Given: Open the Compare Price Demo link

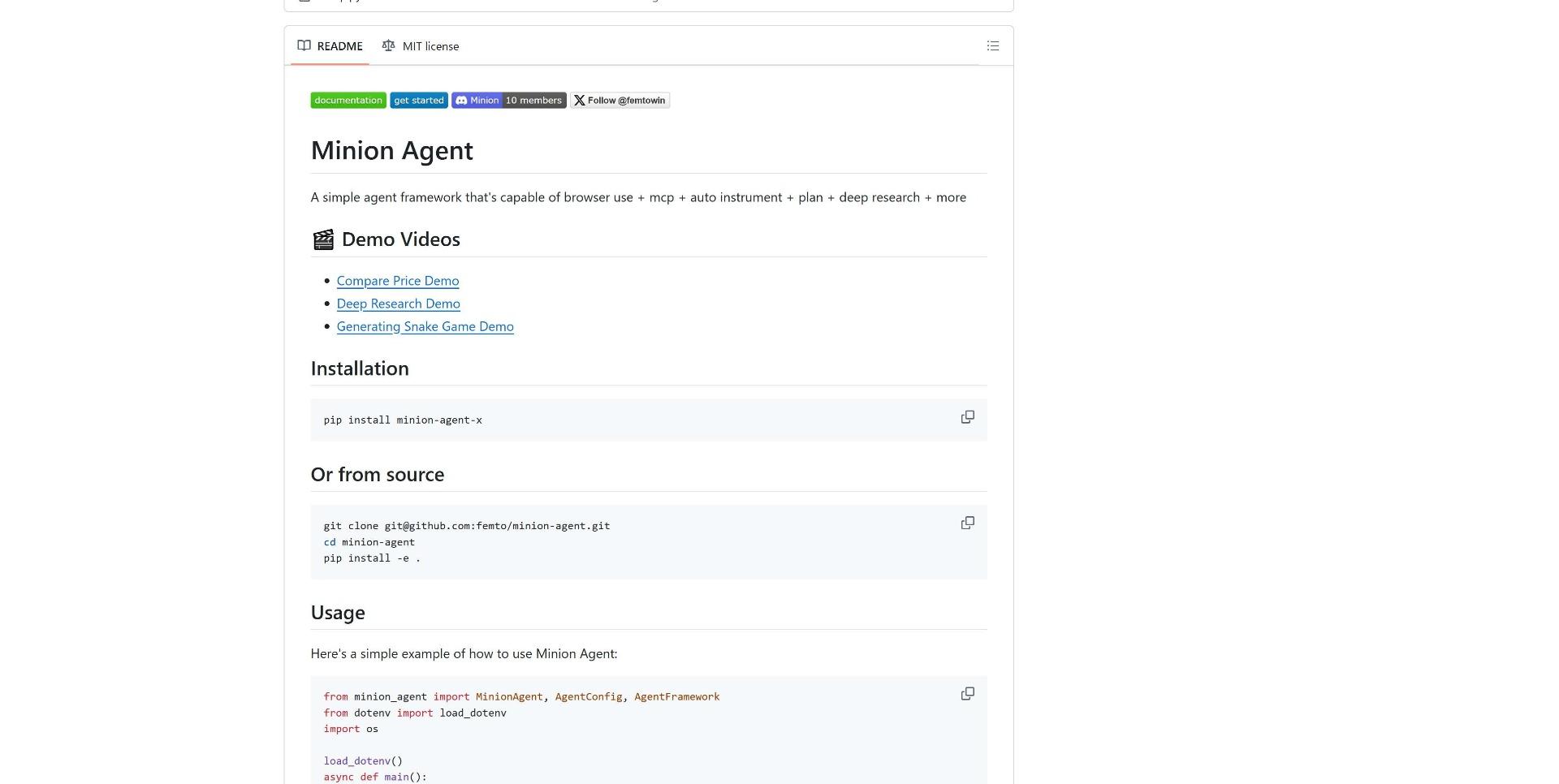Looking at the screenshot, I should click(x=398, y=281).
